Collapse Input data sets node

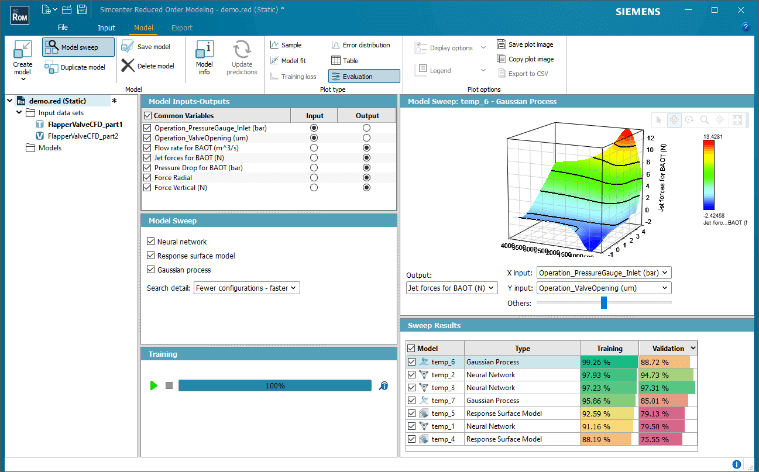coord(19,112)
